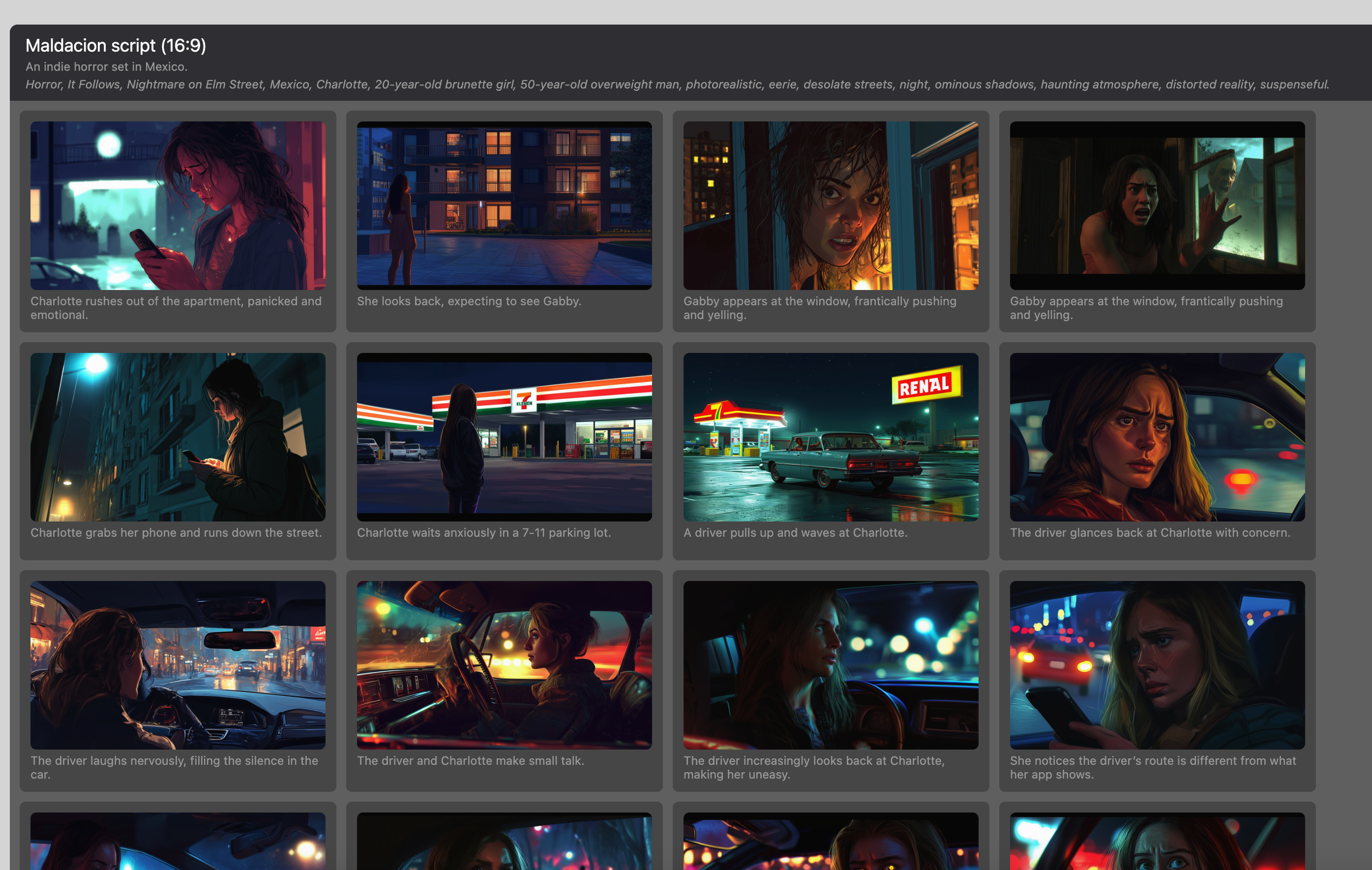This screenshot has height=870, width=1372.
Task: Select the driver glancing back with concern frame
Action: click(x=1157, y=437)
